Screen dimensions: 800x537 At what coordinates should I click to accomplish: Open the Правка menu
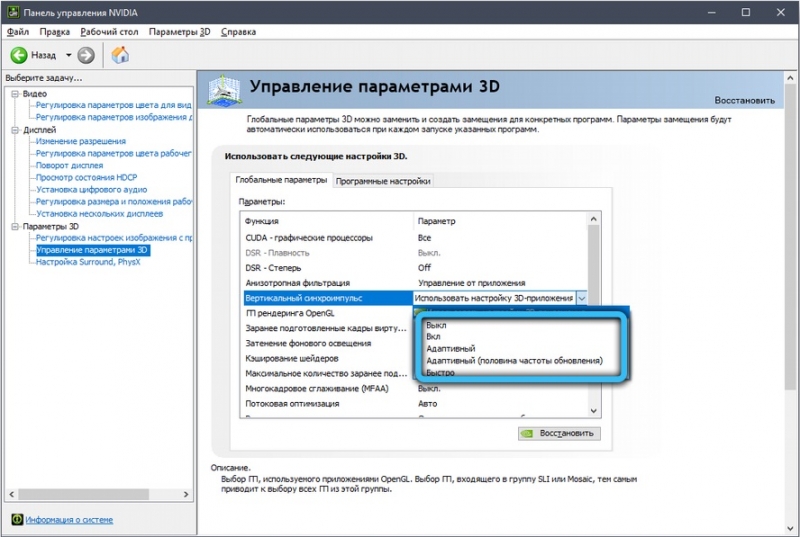point(55,32)
